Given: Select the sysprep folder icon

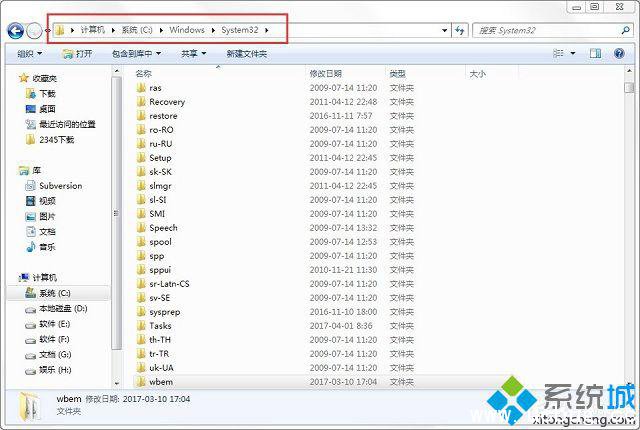Looking at the screenshot, I should click(141, 312).
